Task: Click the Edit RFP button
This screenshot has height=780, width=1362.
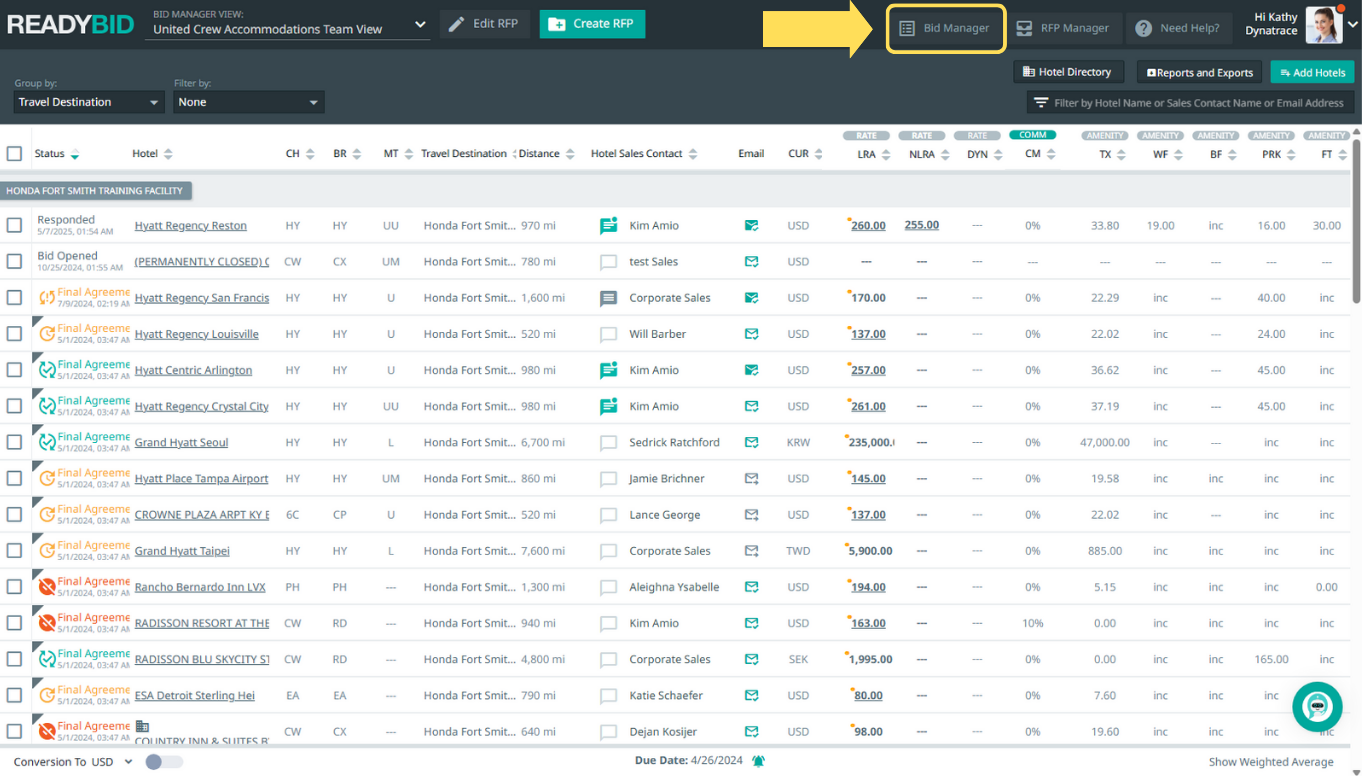Action: tap(483, 24)
